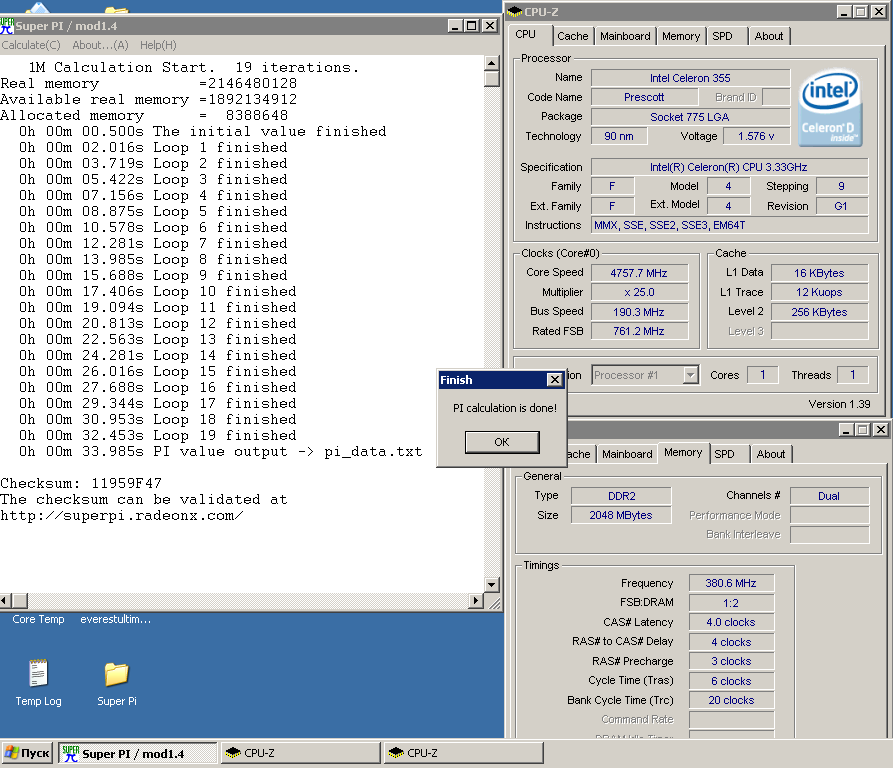893x768 pixels.
Task: Open the Mainboard tab in top CPU-Z
Action: pos(625,36)
